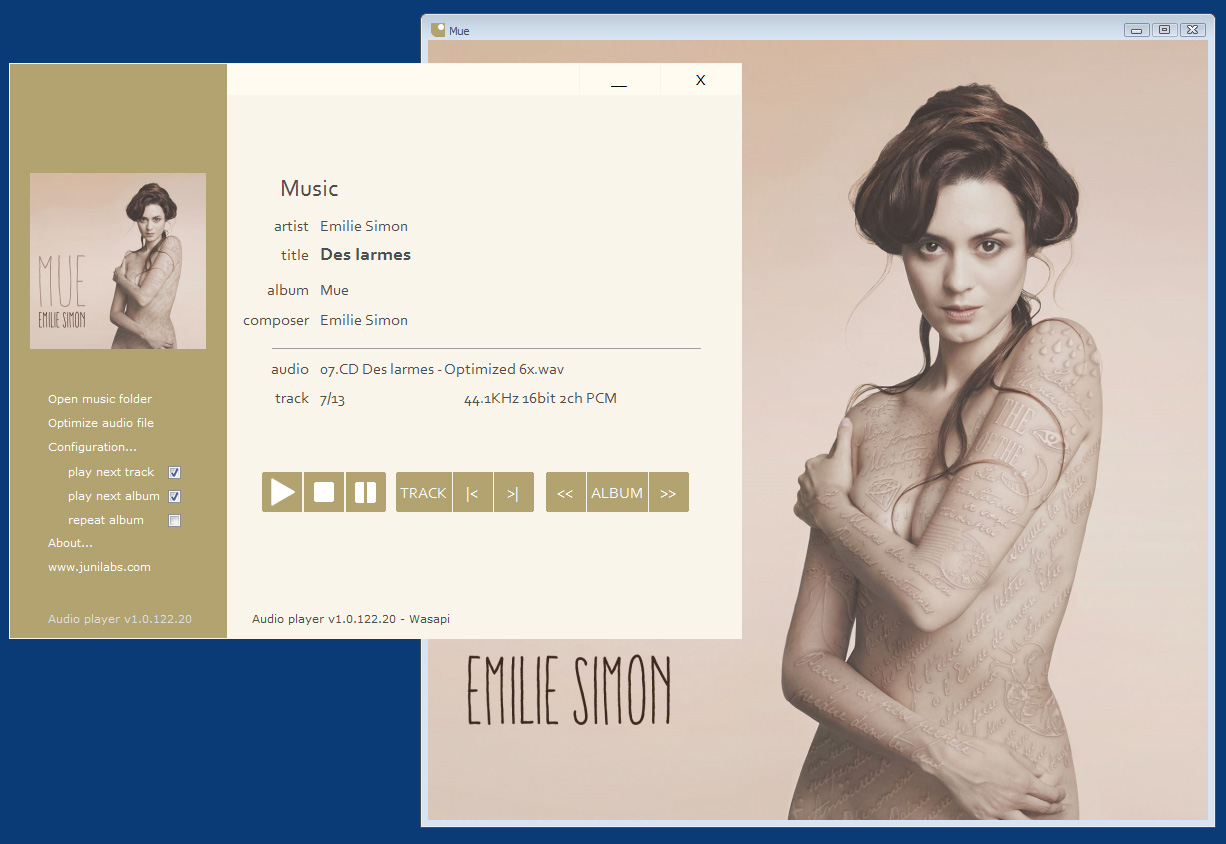Click the 'Audio player v1.0.122.20 - Wasapi' status text

[351, 619]
